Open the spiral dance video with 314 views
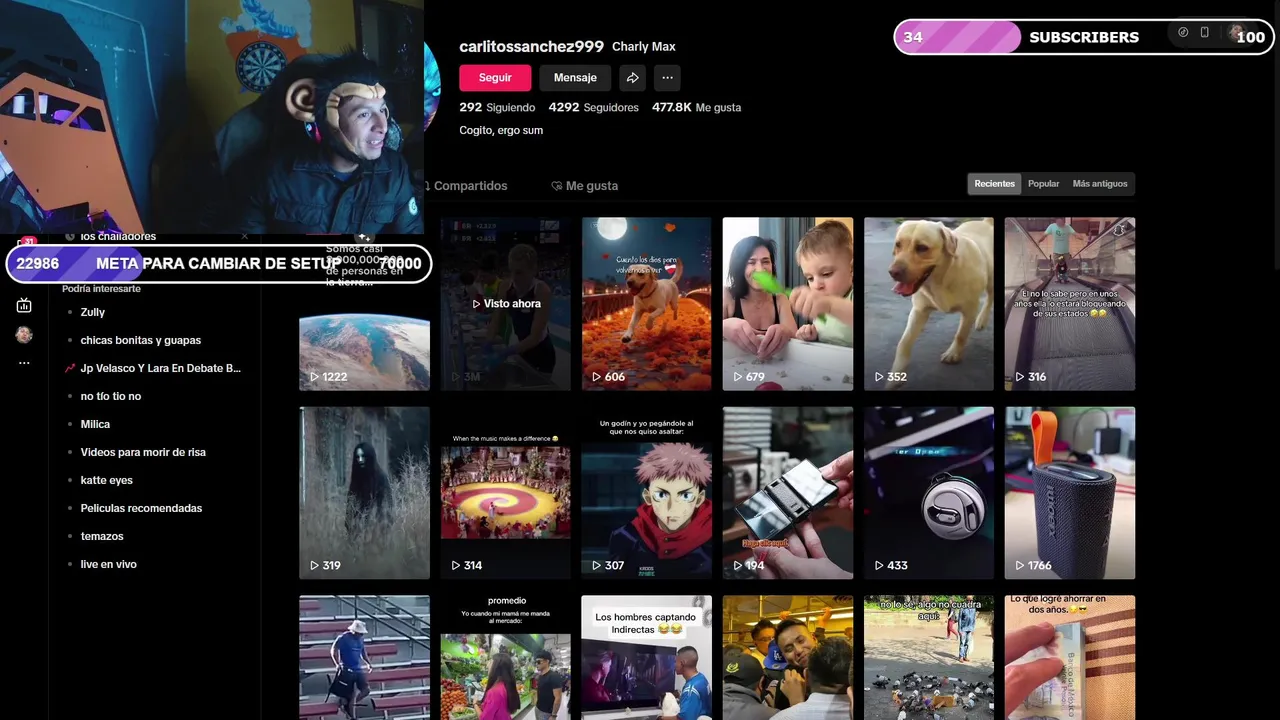This screenshot has height=720, width=1280. [x=506, y=493]
